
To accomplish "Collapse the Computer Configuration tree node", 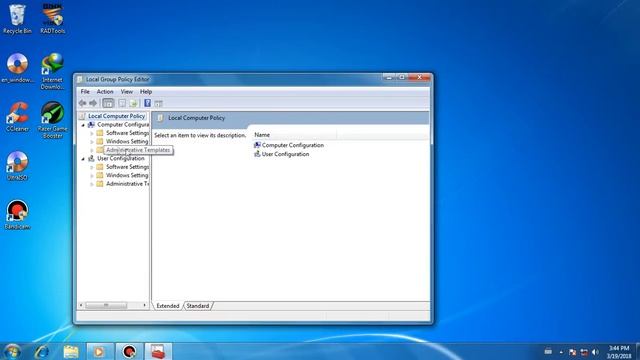I will pos(83,125).
